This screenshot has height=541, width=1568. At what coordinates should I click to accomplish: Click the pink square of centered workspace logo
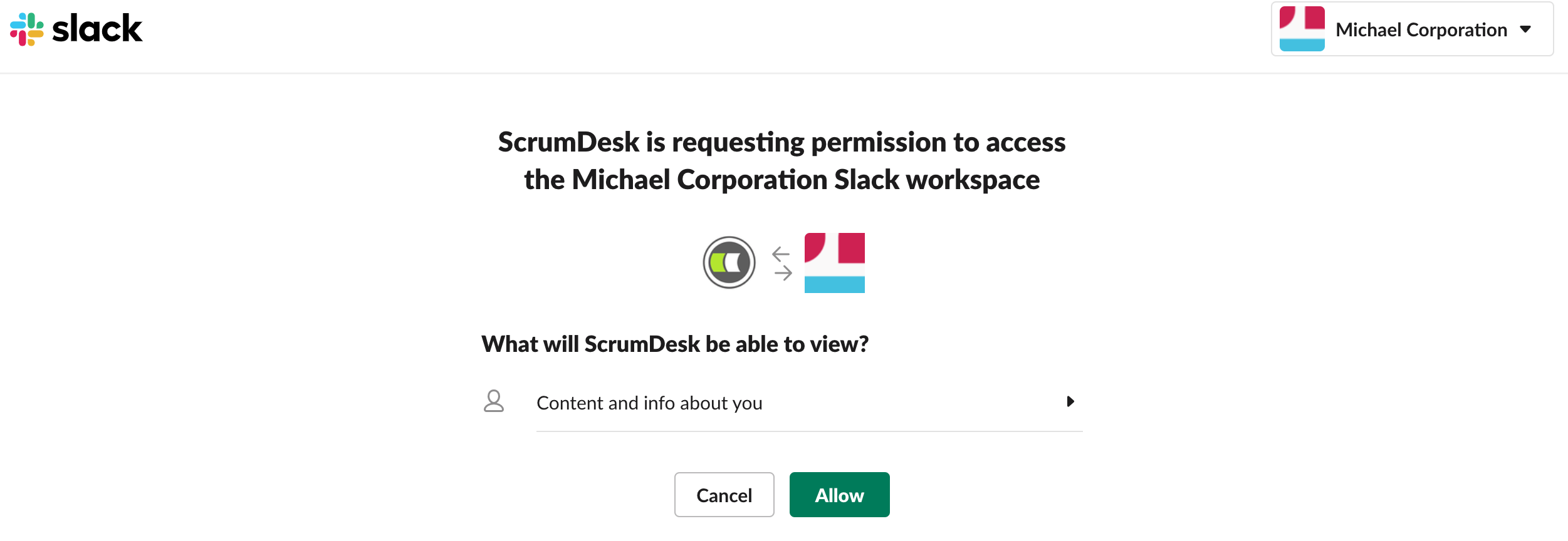coord(851,248)
